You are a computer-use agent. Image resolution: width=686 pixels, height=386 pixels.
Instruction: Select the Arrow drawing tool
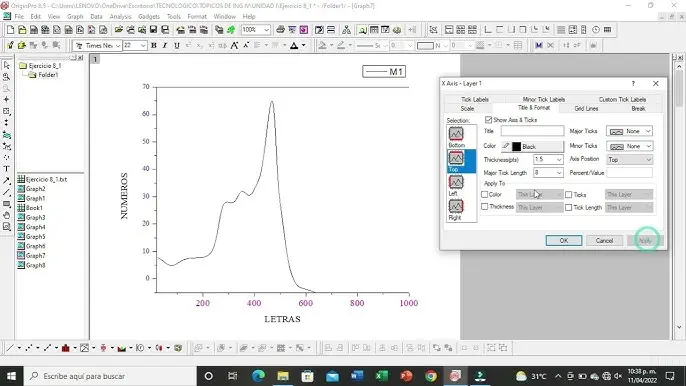pyautogui.click(x=7, y=180)
